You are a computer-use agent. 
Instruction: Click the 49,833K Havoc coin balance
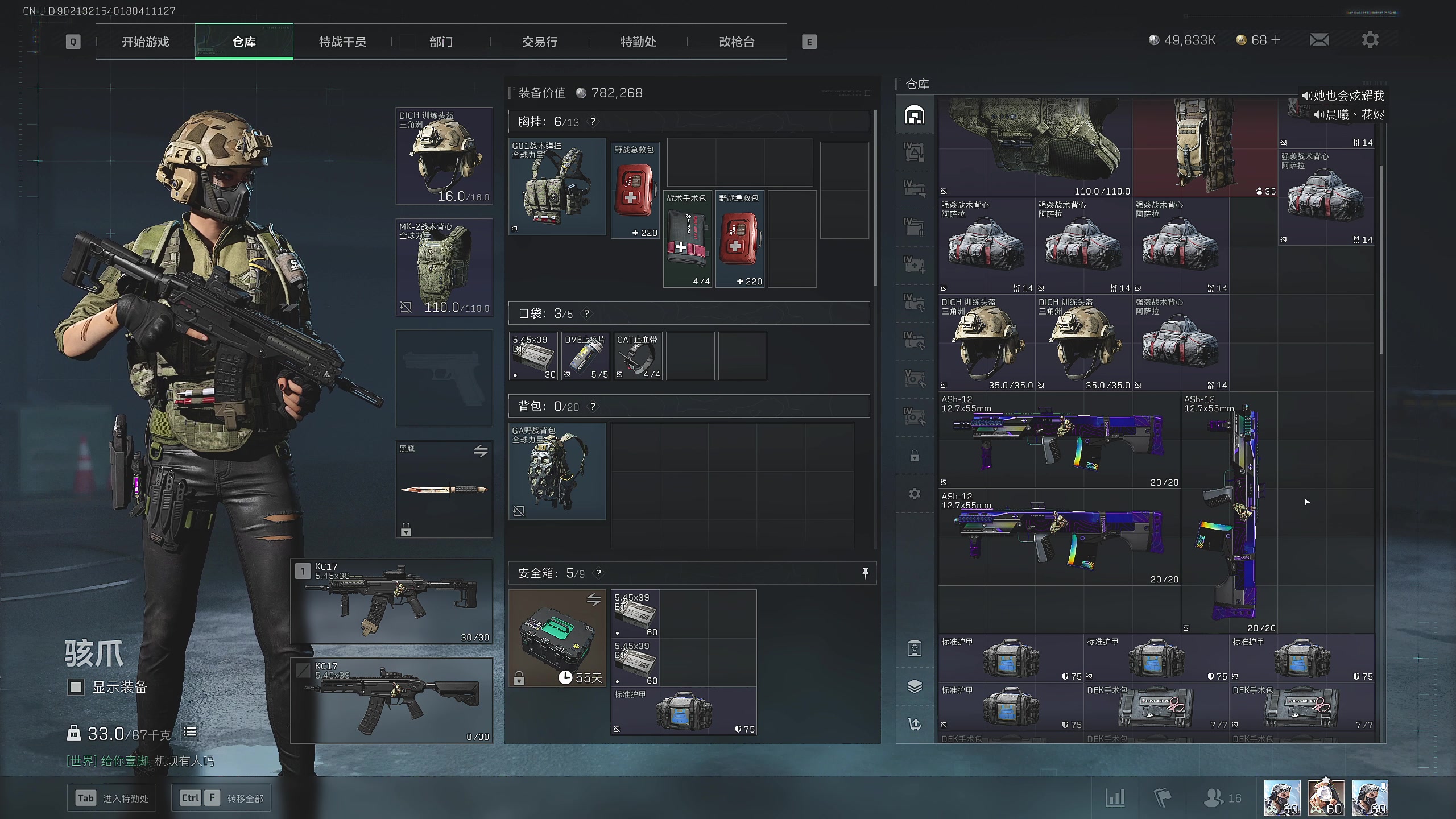(1182, 40)
